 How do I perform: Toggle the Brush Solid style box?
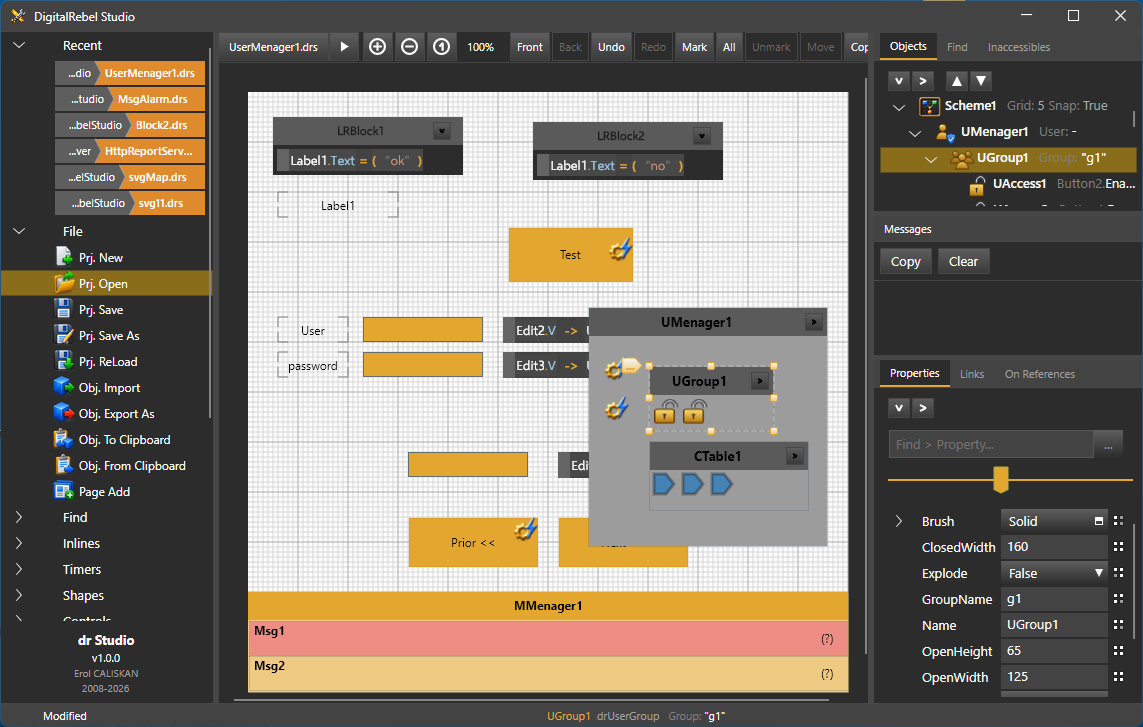click(1099, 521)
